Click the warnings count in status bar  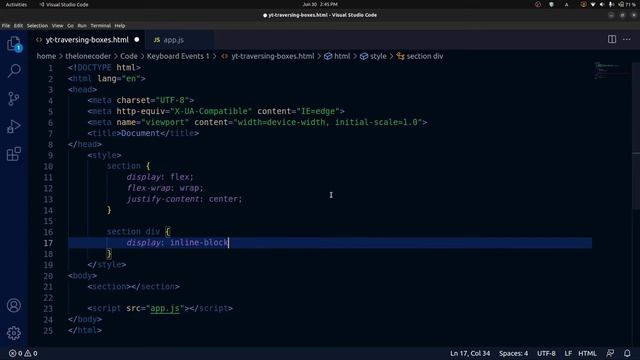(31, 353)
